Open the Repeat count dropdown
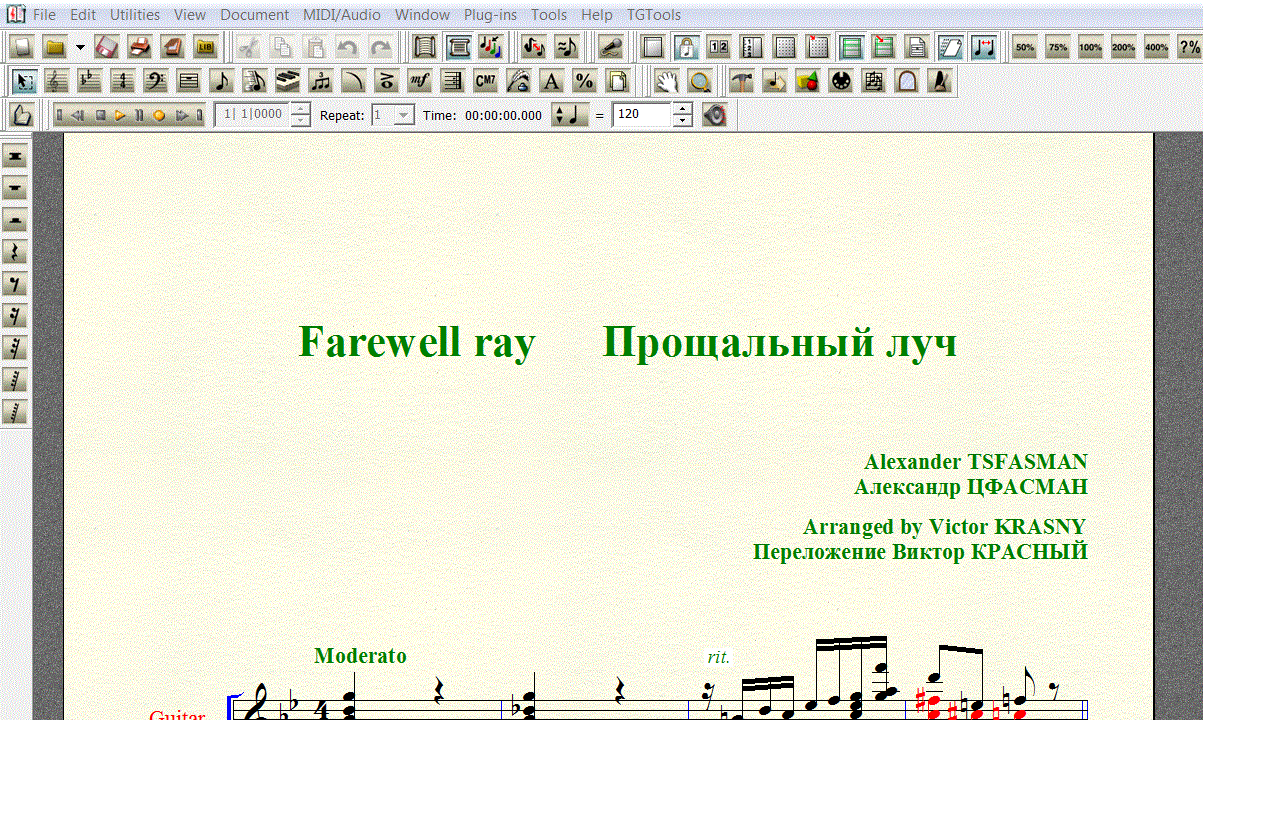The width and height of the screenshot is (1274, 817). coord(404,115)
